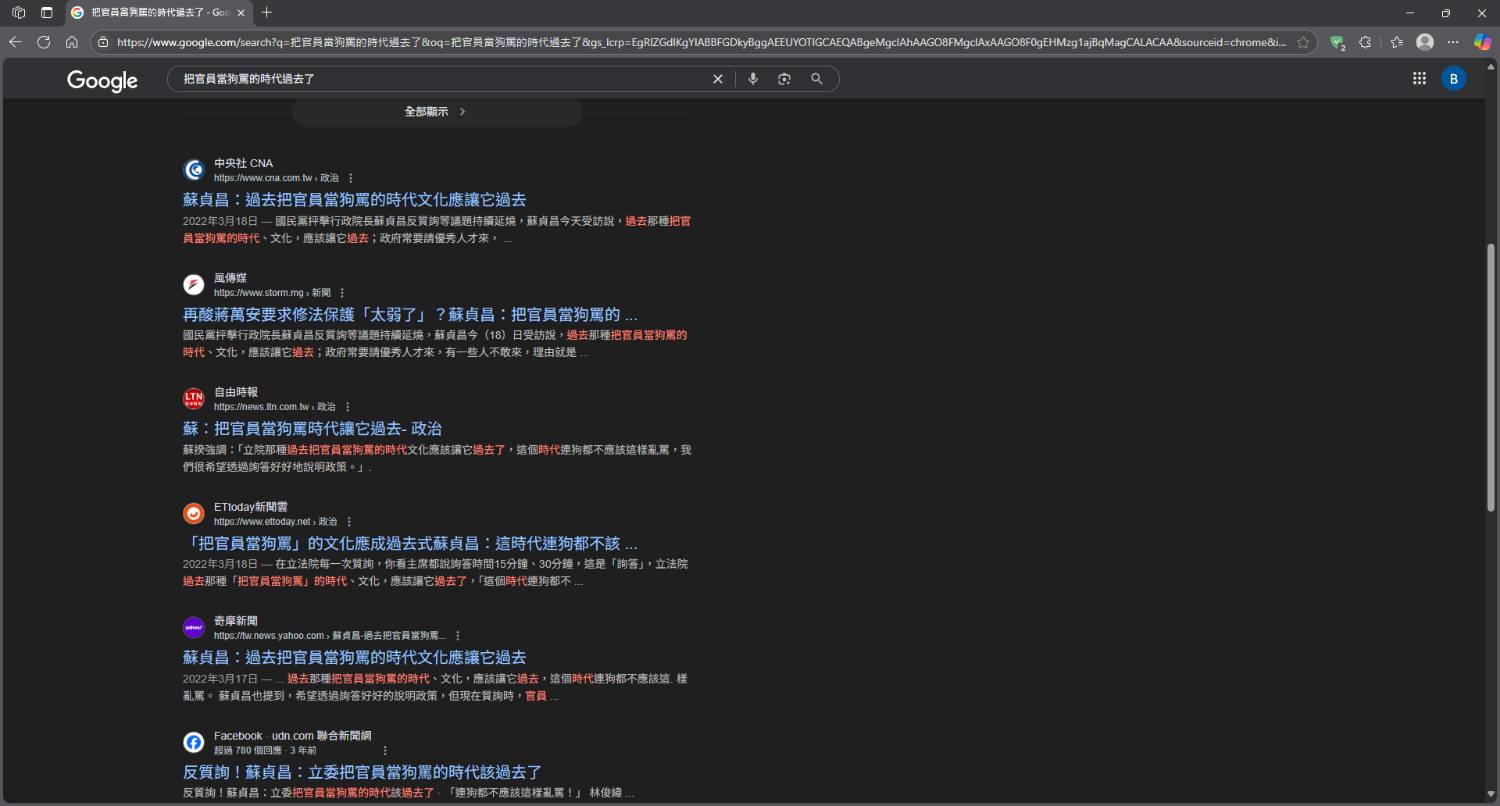Click the magnifier search button

click(x=817, y=79)
